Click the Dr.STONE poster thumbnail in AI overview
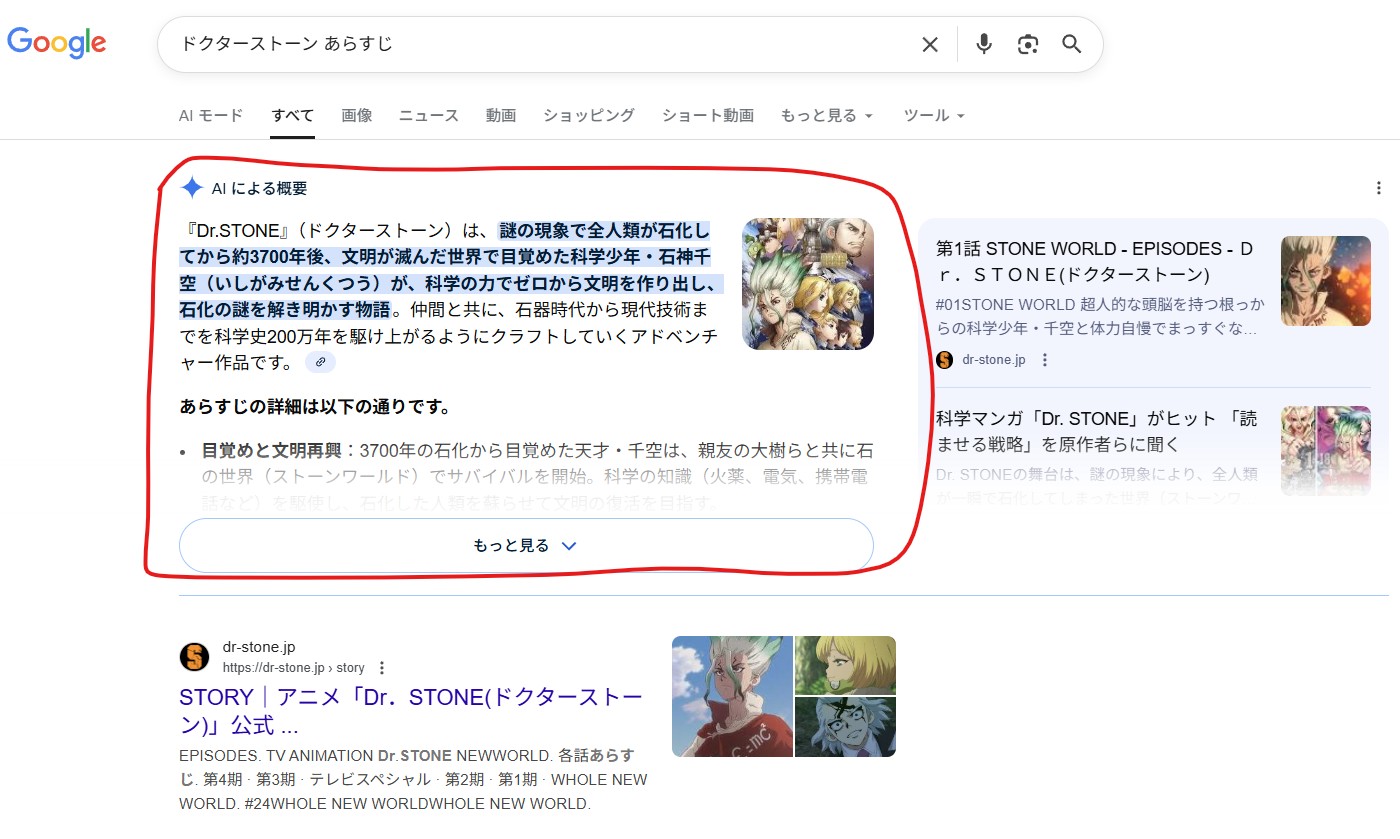 point(808,284)
